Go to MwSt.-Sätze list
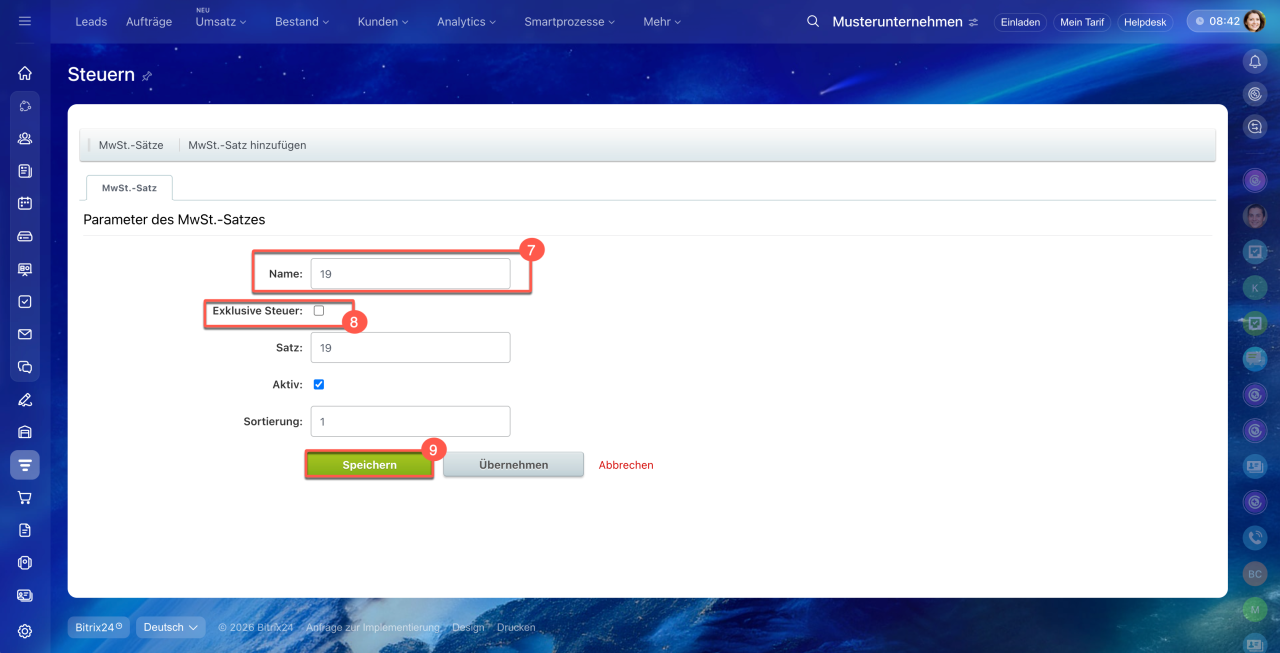Screen dimensions: 1280x653 (131, 145)
